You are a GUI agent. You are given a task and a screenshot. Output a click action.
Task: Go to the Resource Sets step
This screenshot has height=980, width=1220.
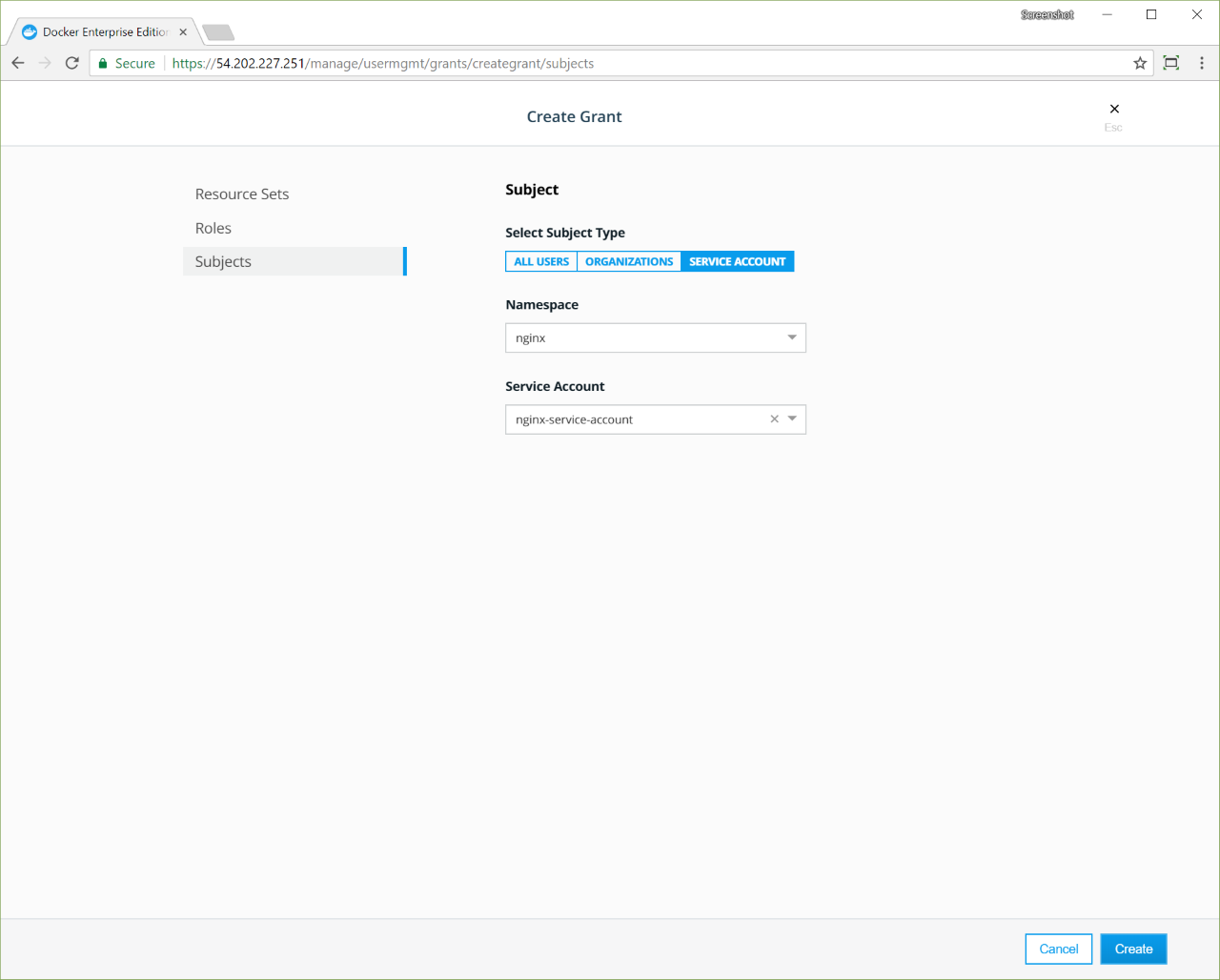tap(242, 194)
